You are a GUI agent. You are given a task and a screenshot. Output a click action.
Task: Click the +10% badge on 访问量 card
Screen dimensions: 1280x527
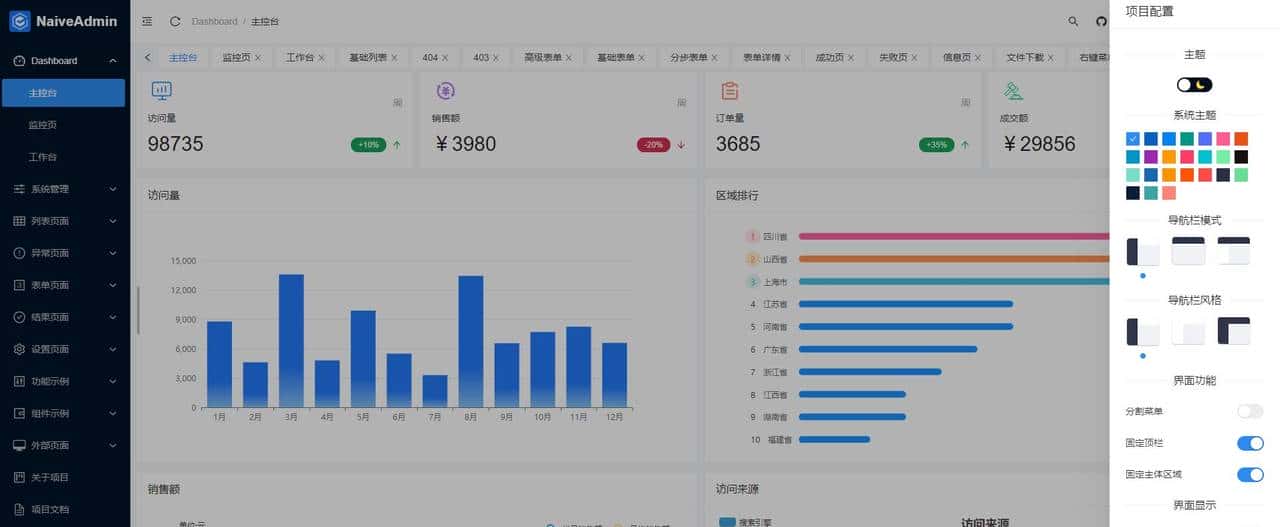[368, 145]
